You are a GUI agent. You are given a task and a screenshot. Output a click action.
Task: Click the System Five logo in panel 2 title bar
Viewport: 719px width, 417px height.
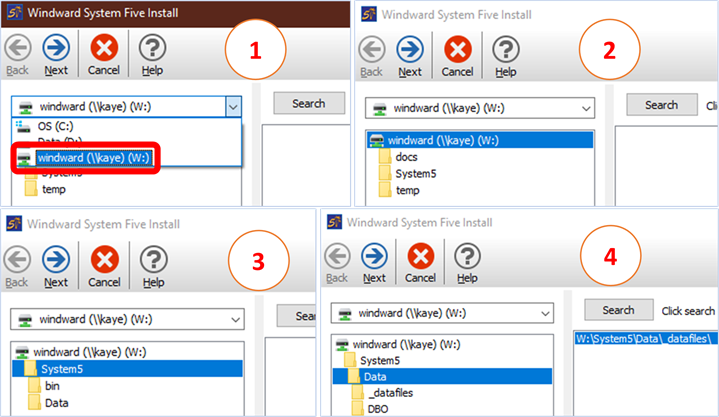[369, 14]
